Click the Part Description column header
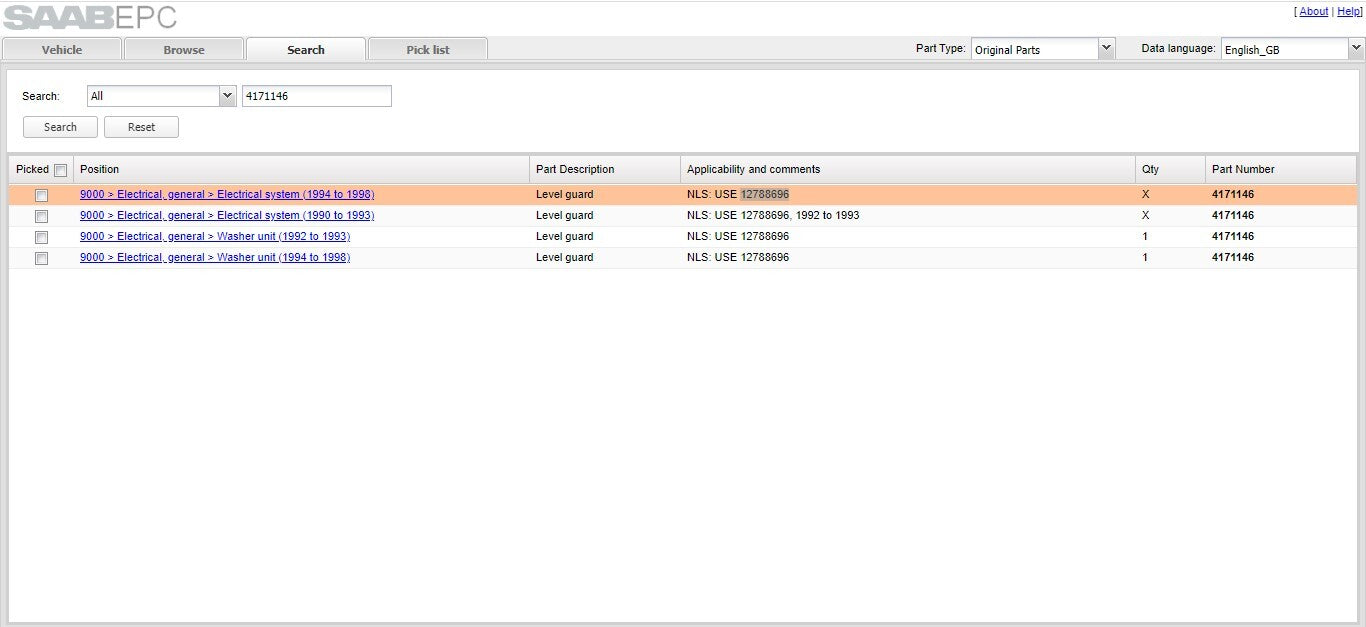1366x627 pixels. click(605, 169)
